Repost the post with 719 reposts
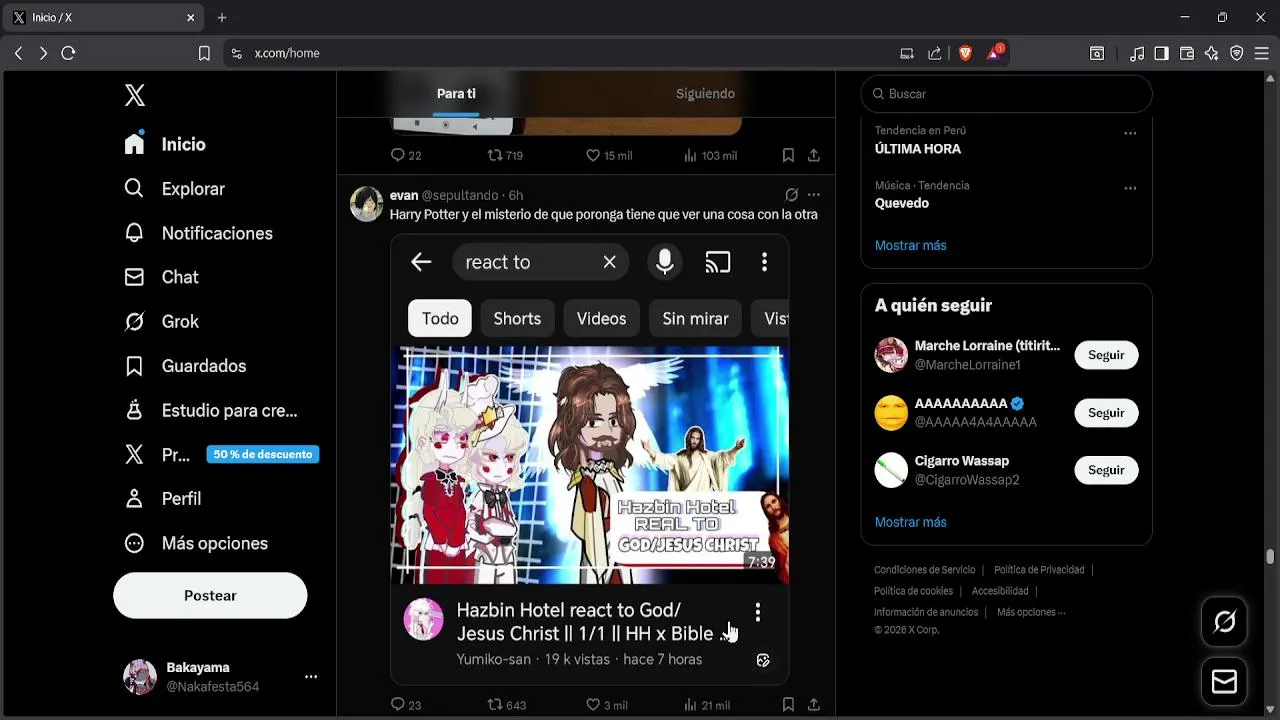 tap(505, 155)
